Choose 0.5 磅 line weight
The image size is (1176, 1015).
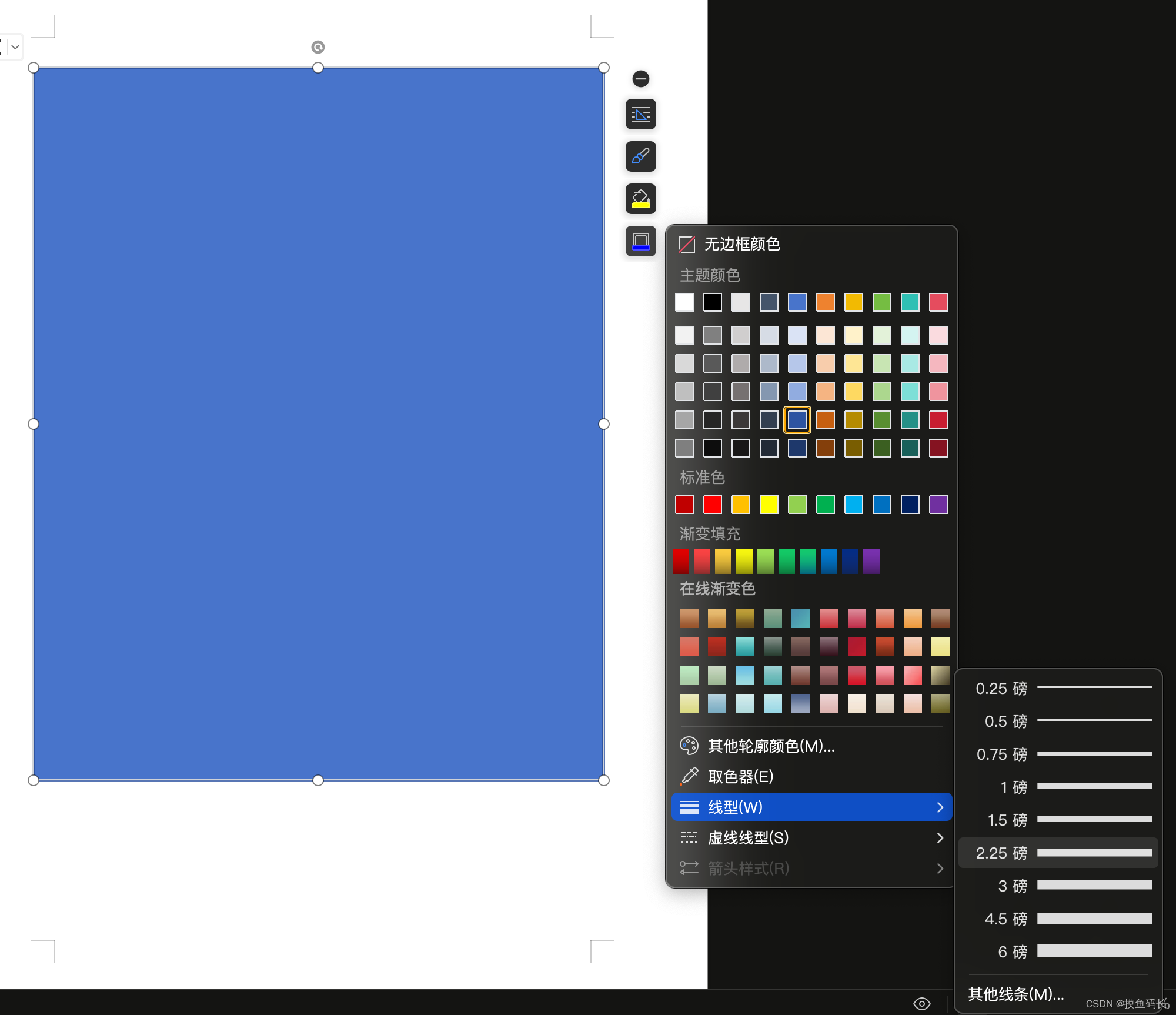pyautogui.click(x=1058, y=721)
